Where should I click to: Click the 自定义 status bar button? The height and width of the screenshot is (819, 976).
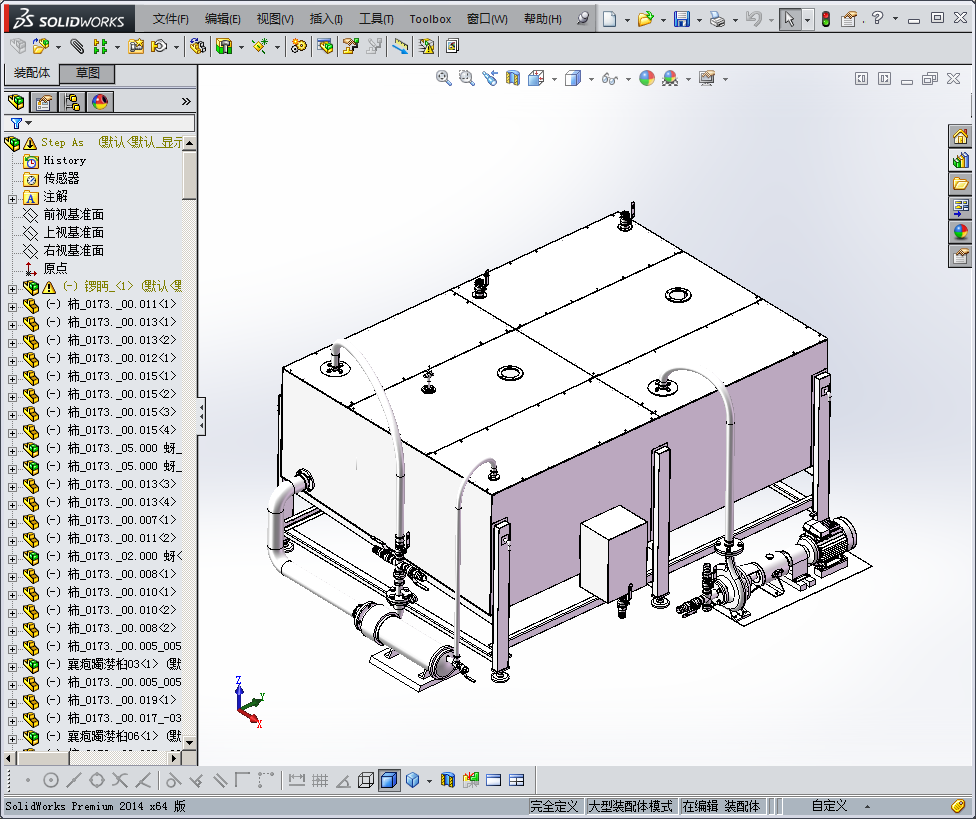(829, 806)
